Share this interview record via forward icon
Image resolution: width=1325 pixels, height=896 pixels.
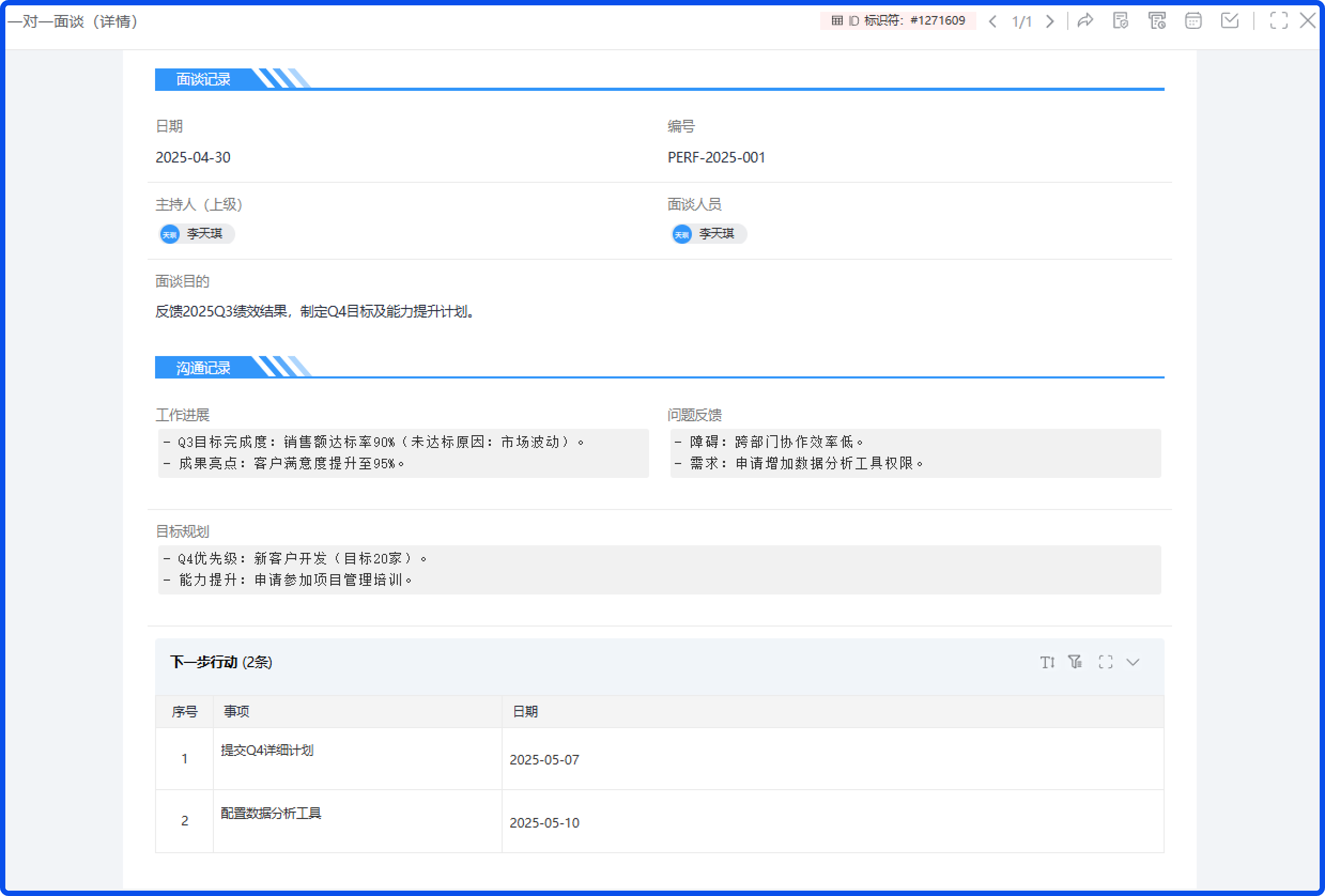[x=1086, y=21]
